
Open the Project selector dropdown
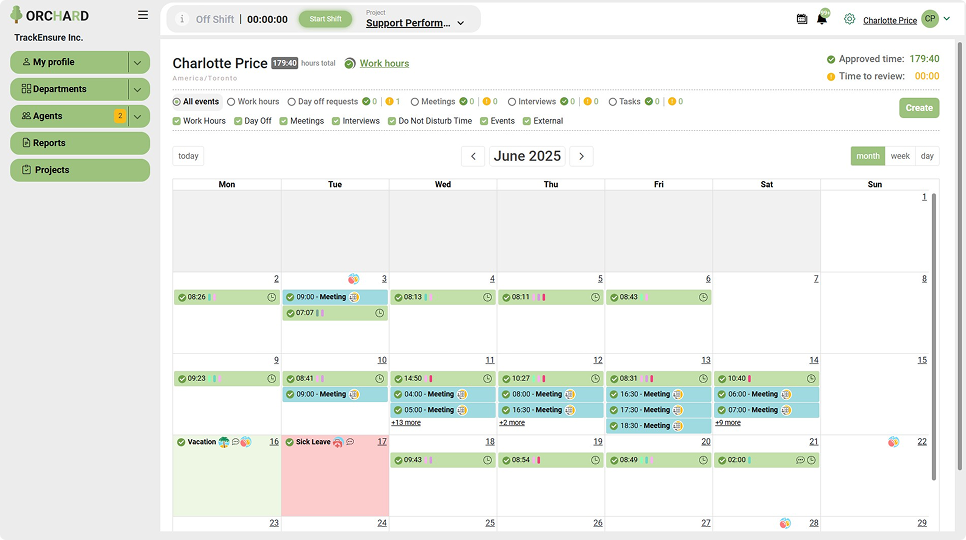click(x=415, y=23)
